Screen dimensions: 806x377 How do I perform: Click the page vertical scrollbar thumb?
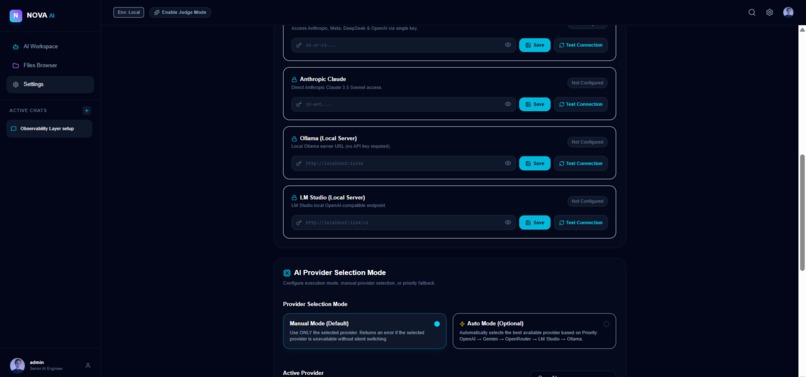pyautogui.click(x=802, y=212)
